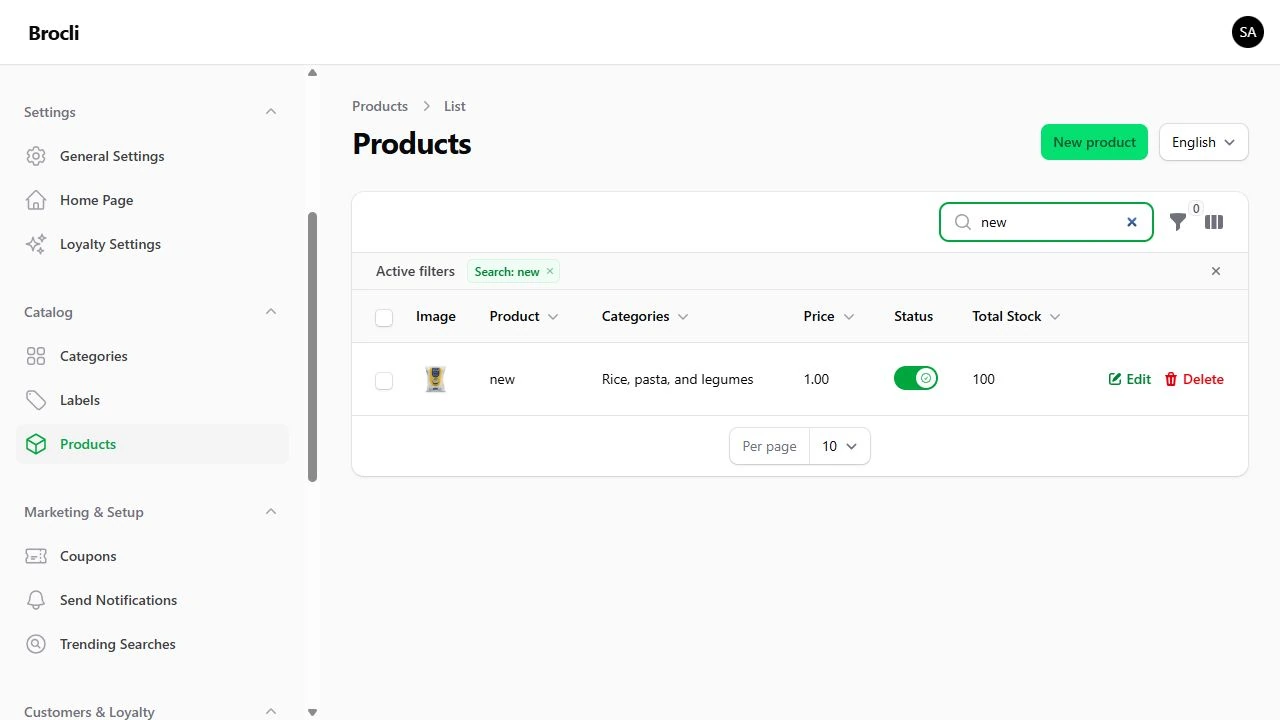Toggle the status switch for product 'new'
The width and height of the screenshot is (1280, 720).
pos(916,378)
